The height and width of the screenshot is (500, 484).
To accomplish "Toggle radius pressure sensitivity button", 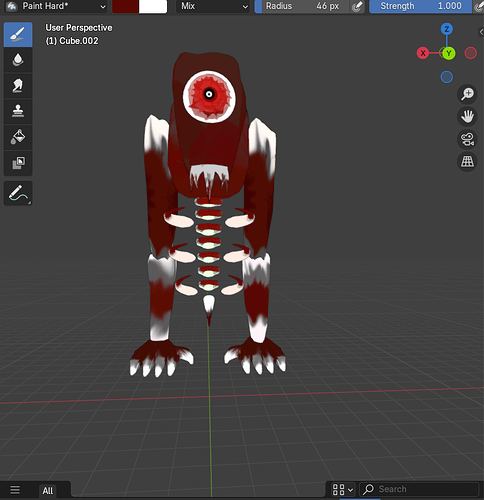I will (x=357, y=6).
